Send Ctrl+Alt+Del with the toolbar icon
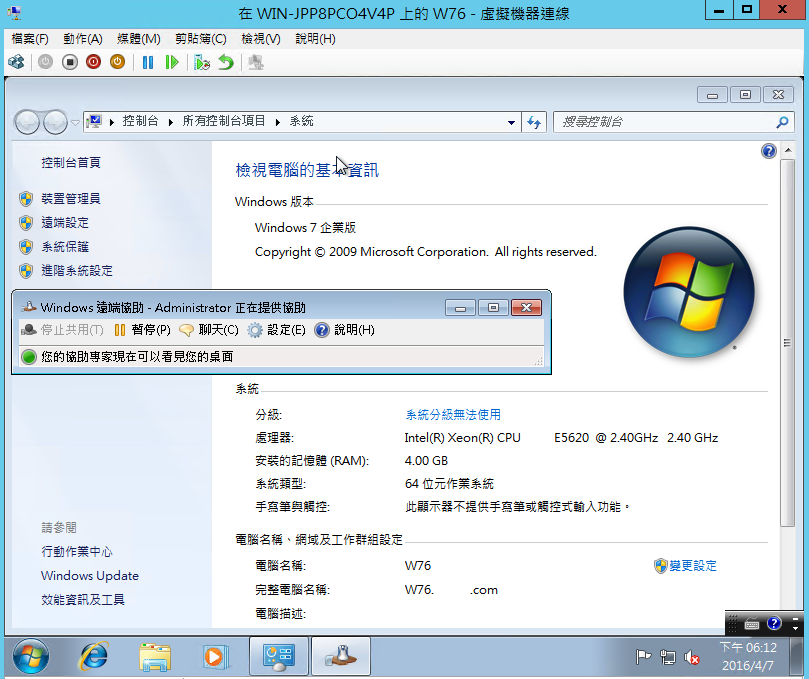Image resolution: width=809 pixels, height=679 pixels. 17,62
